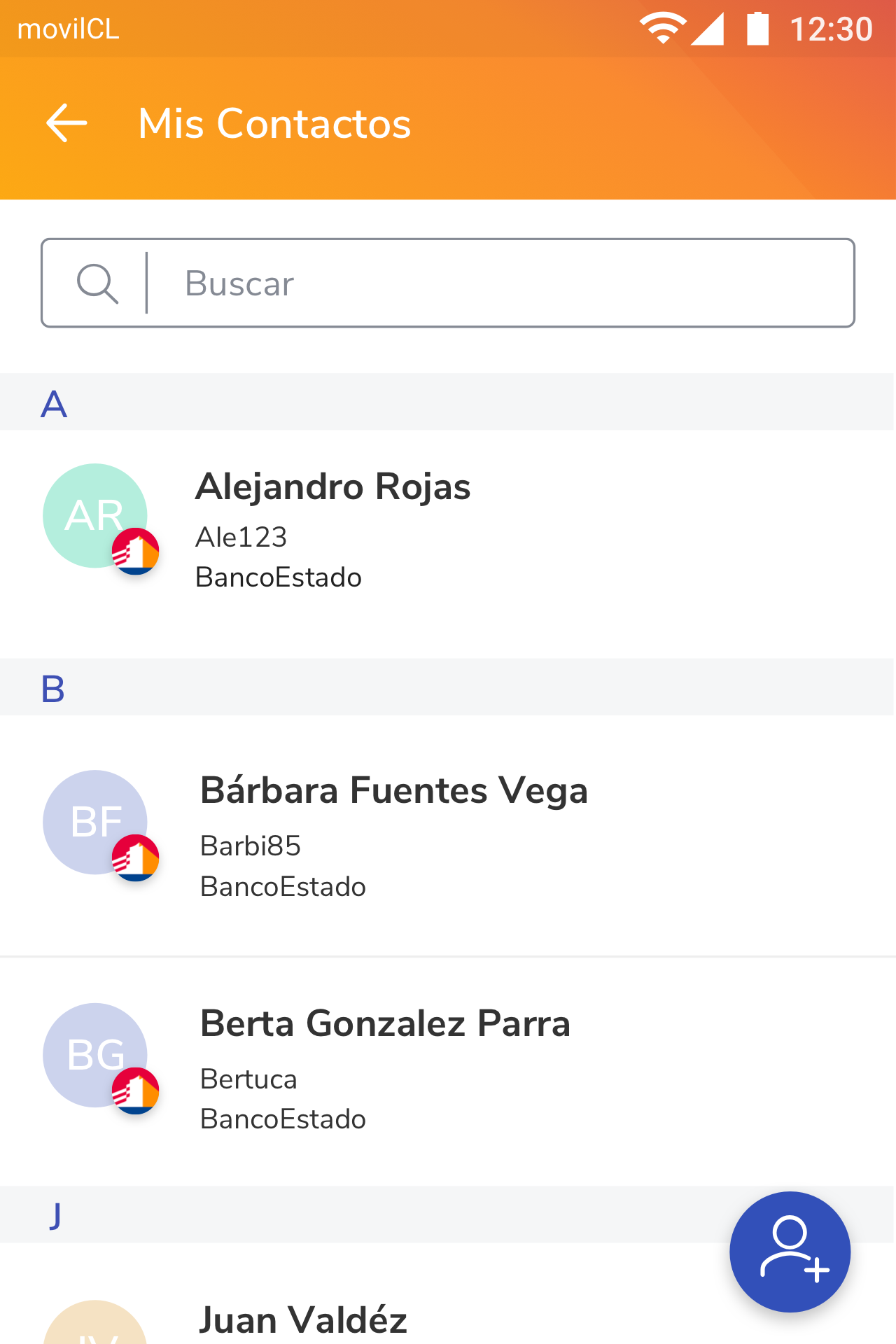This screenshot has height=1344, width=896.
Task: Tap BancoEstado badge on Berta's avatar
Action: 136,1091
